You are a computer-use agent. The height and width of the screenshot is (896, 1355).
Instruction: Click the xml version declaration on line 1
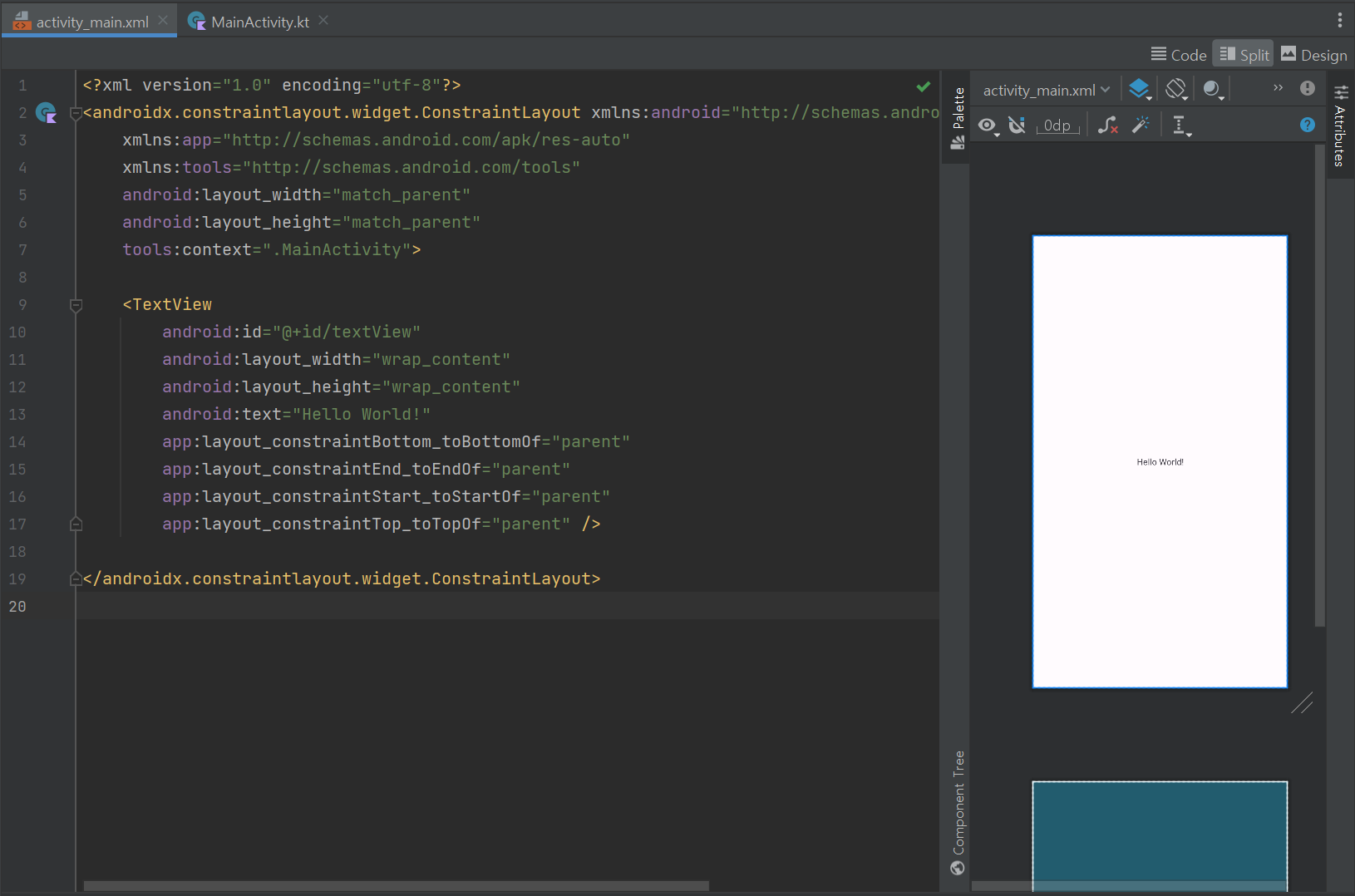[x=271, y=85]
